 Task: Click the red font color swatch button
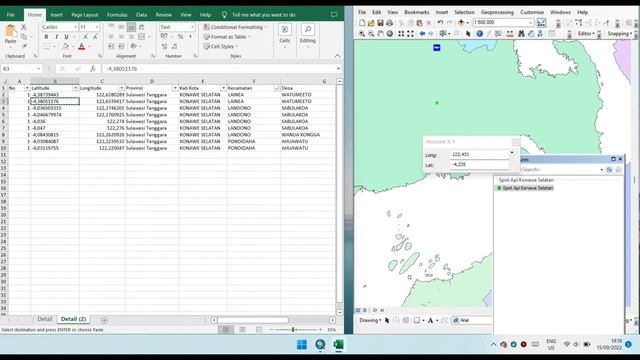click(x=82, y=47)
